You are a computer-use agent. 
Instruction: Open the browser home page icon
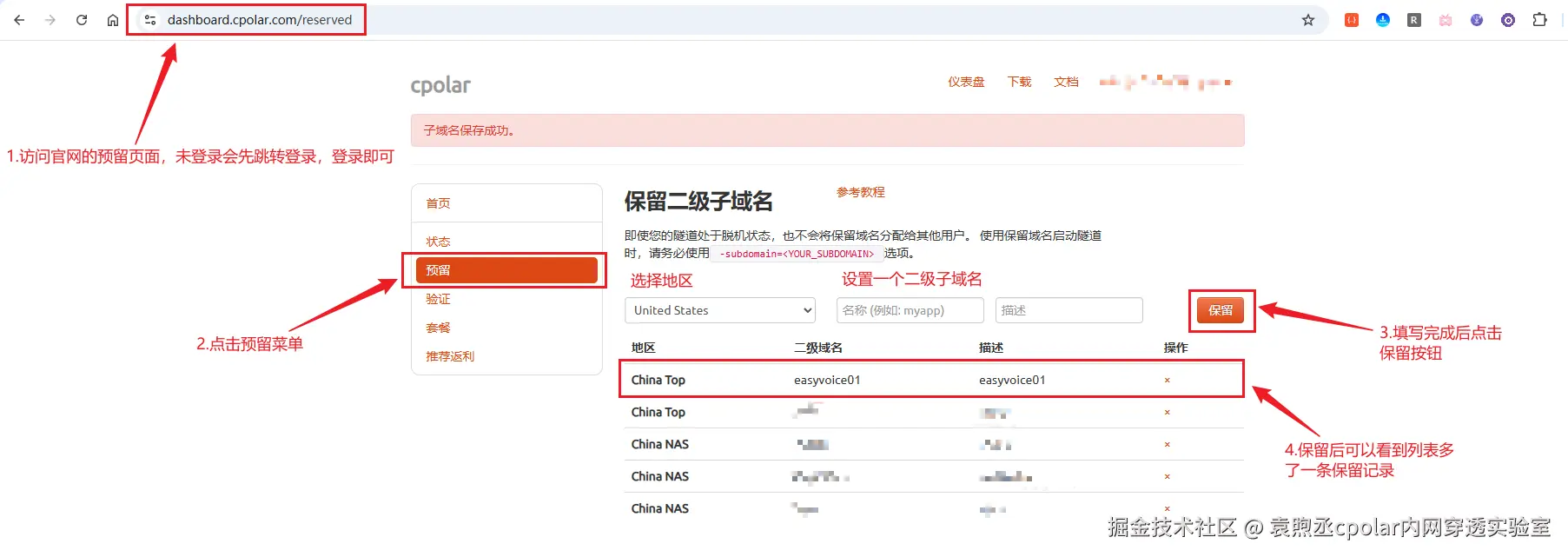[x=113, y=20]
